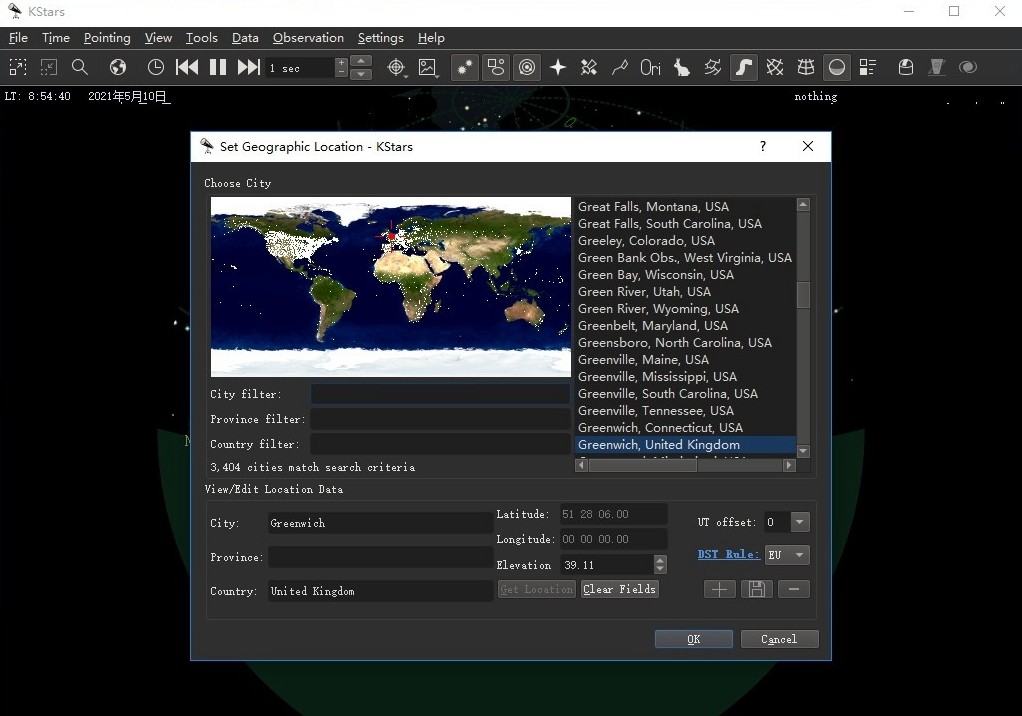Select Greenwich, Connecticut, USA in list

click(685, 427)
